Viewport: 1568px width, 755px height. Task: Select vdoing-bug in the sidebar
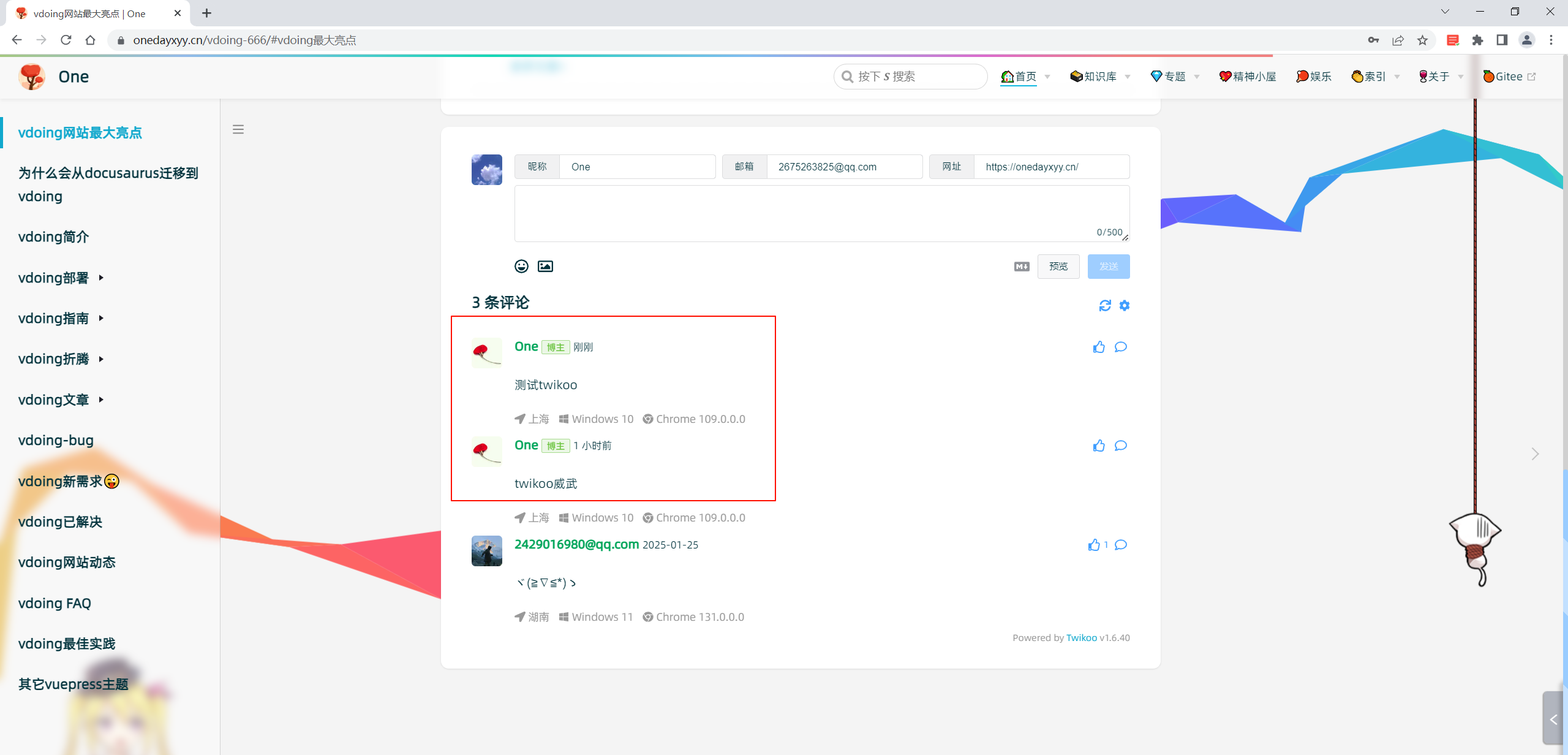click(x=56, y=440)
